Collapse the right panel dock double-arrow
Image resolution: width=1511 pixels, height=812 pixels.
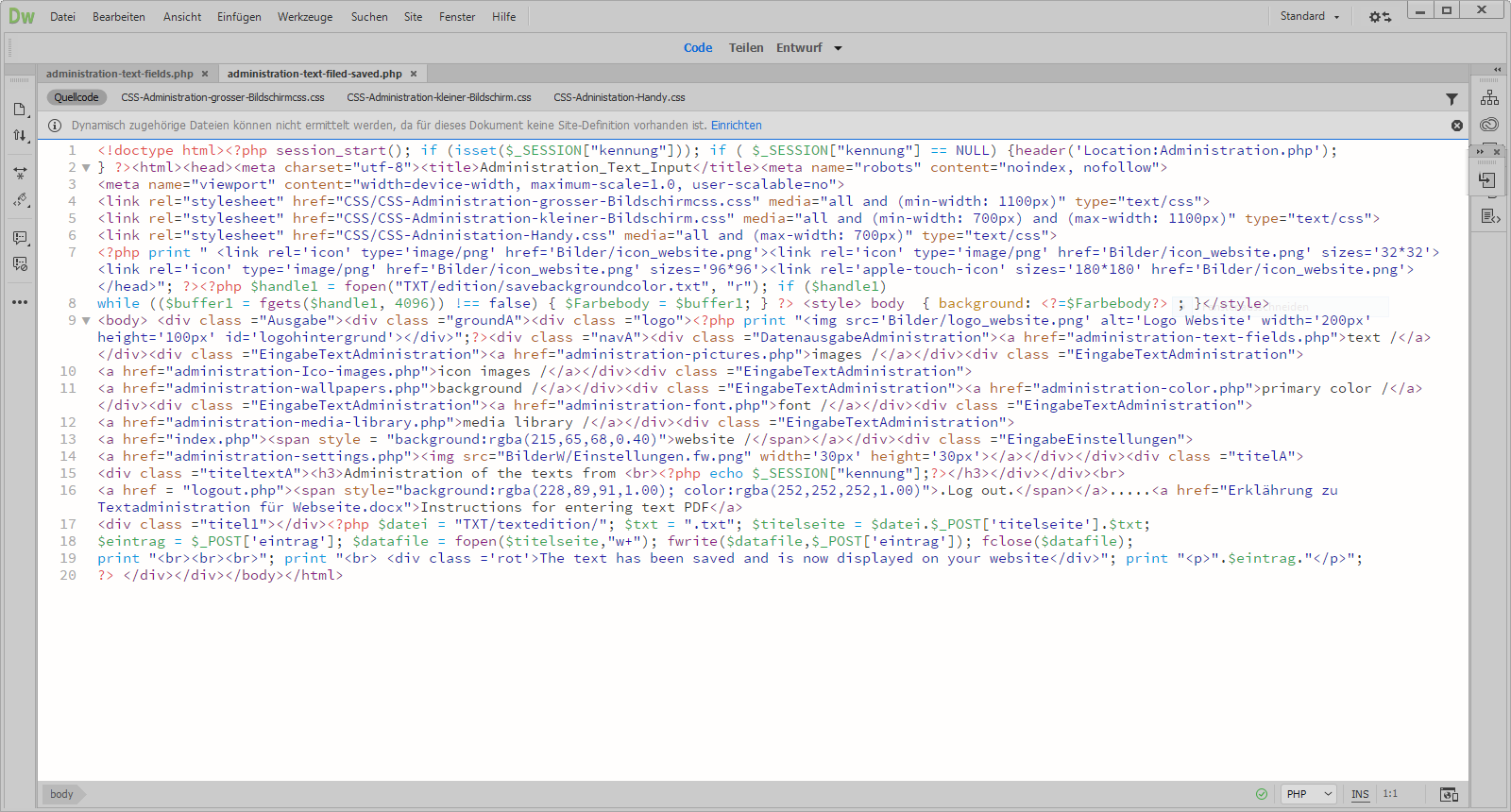[x=1497, y=70]
